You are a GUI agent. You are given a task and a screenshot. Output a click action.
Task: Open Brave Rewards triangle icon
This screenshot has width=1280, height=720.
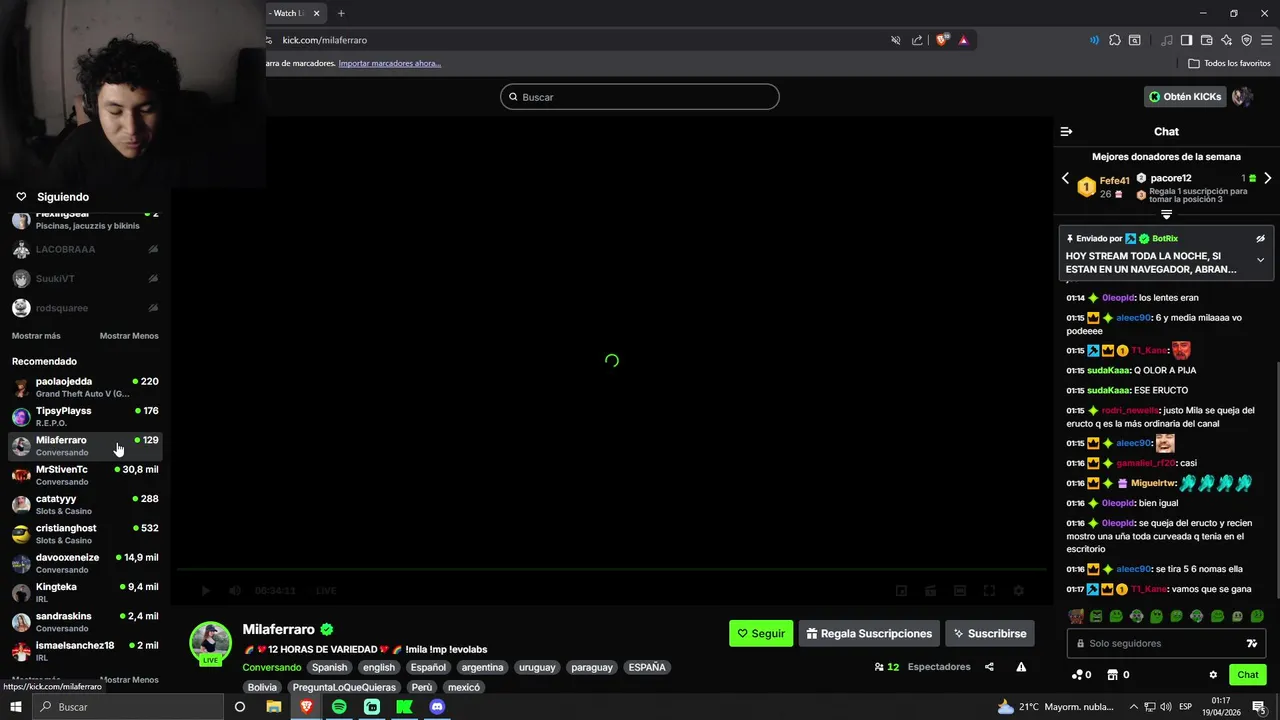(x=963, y=40)
